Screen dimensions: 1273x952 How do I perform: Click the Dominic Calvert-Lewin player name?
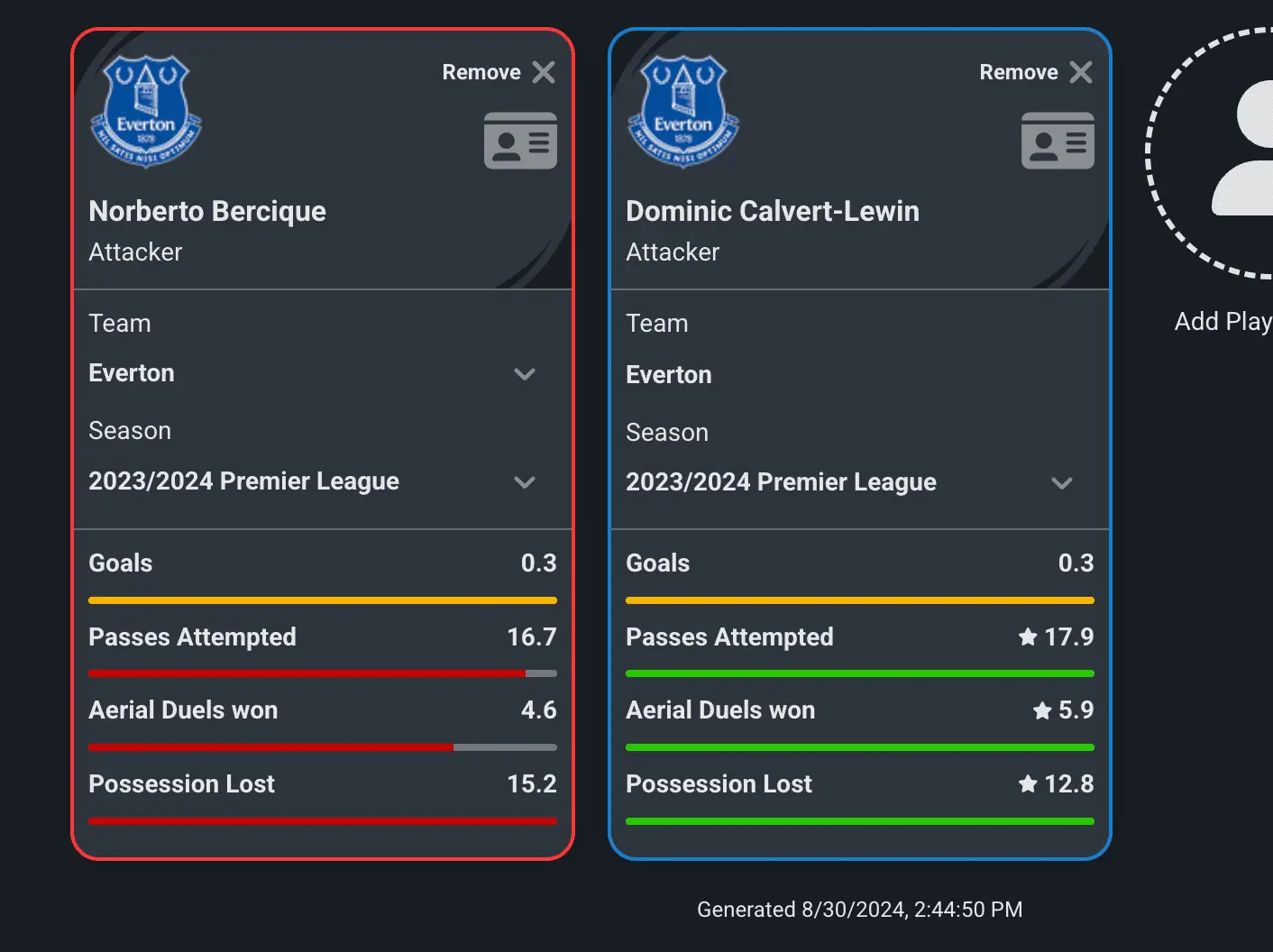click(773, 211)
